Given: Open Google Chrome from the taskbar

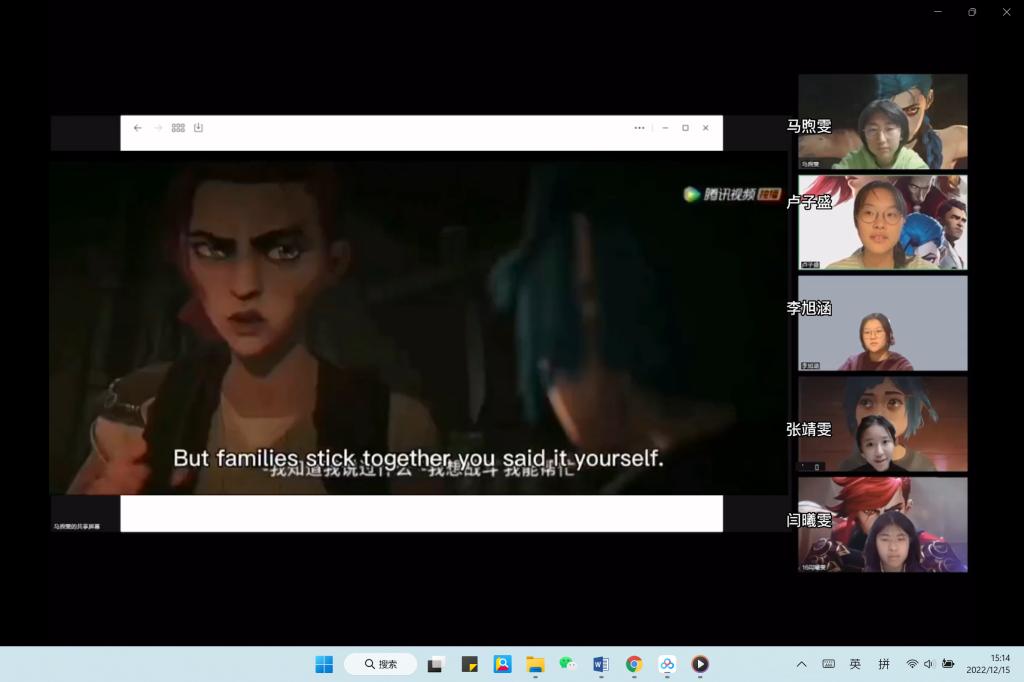Looking at the screenshot, I should [x=633, y=664].
